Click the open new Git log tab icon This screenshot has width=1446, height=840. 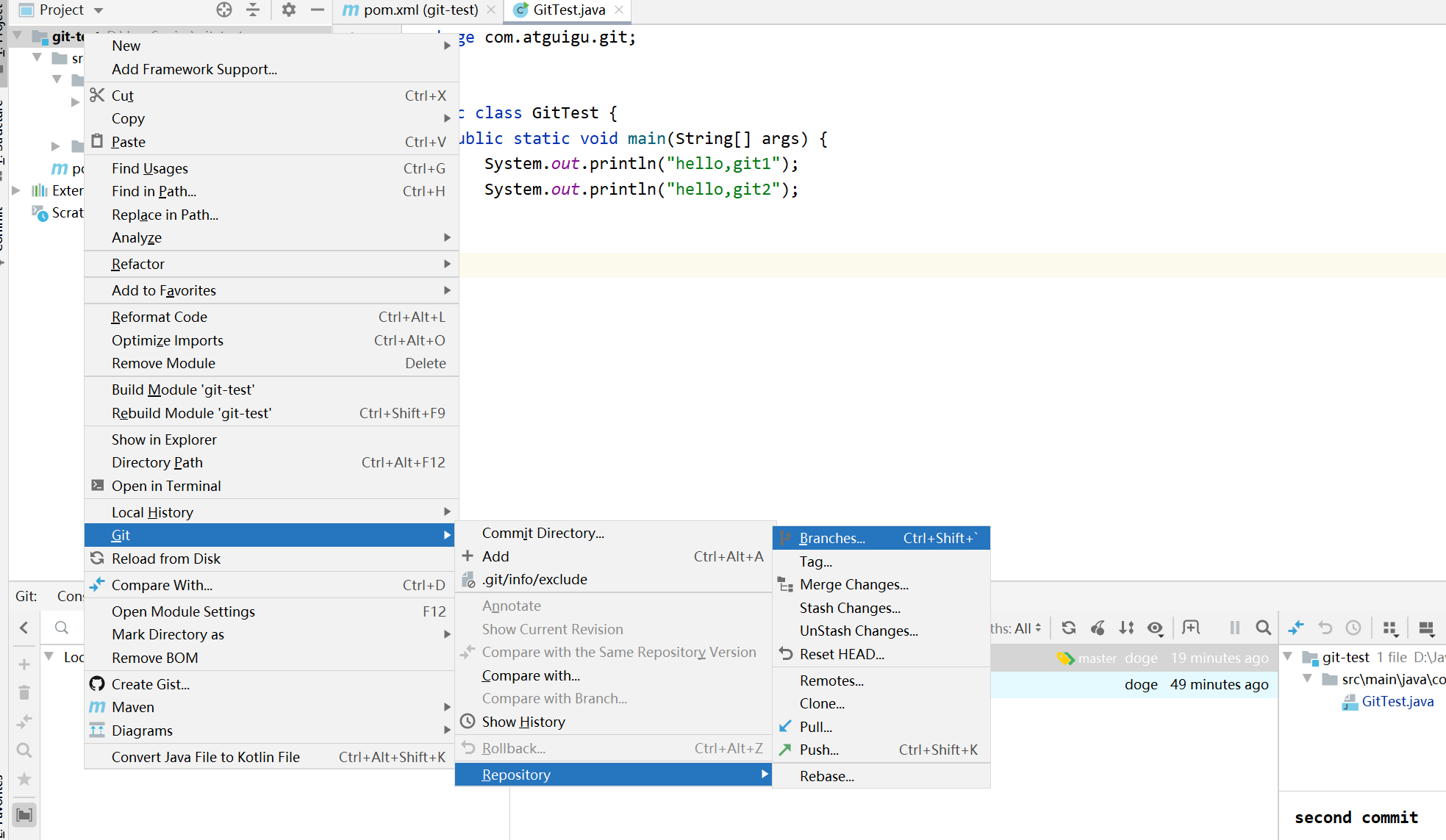pyautogui.click(x=1190, y=628)
